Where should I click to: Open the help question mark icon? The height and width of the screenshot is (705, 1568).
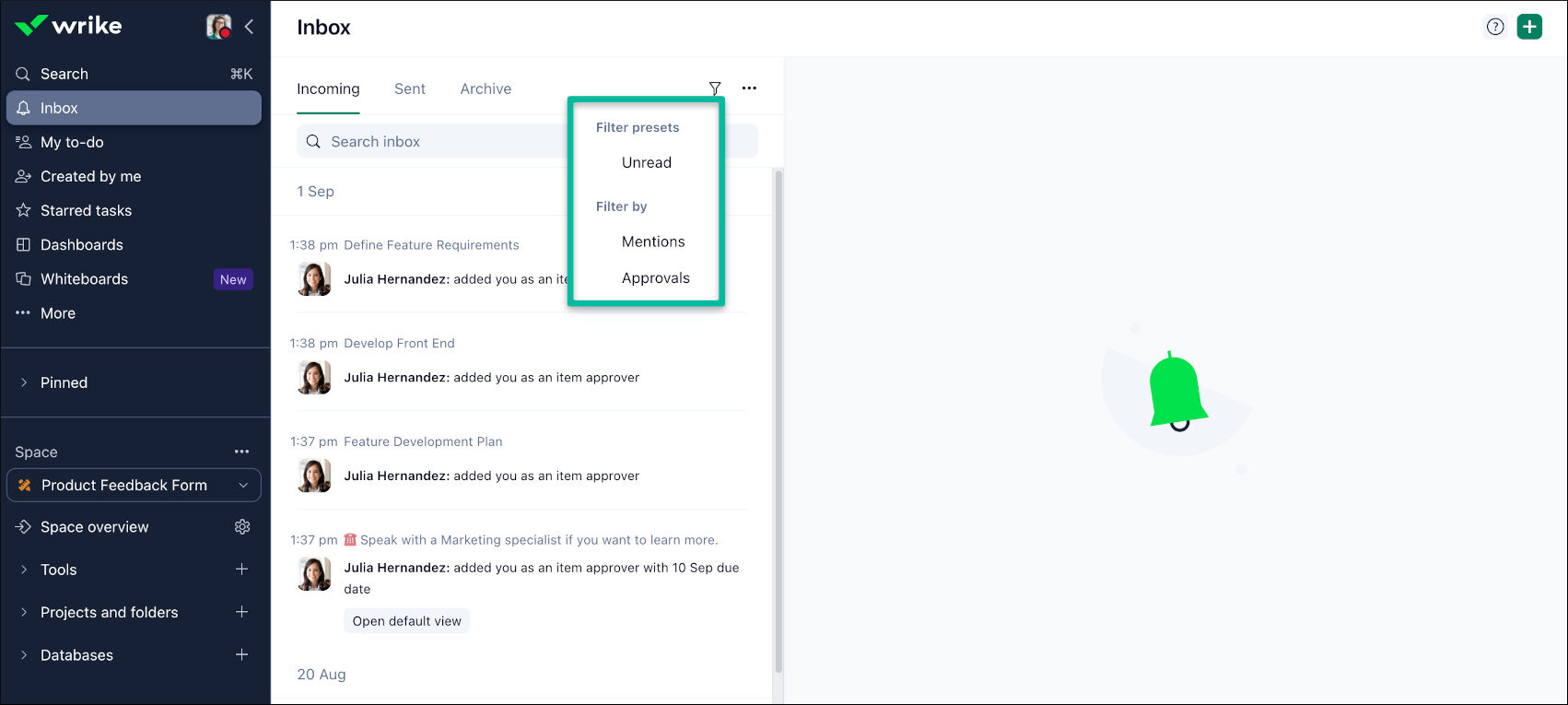[x=1495, y=27]
